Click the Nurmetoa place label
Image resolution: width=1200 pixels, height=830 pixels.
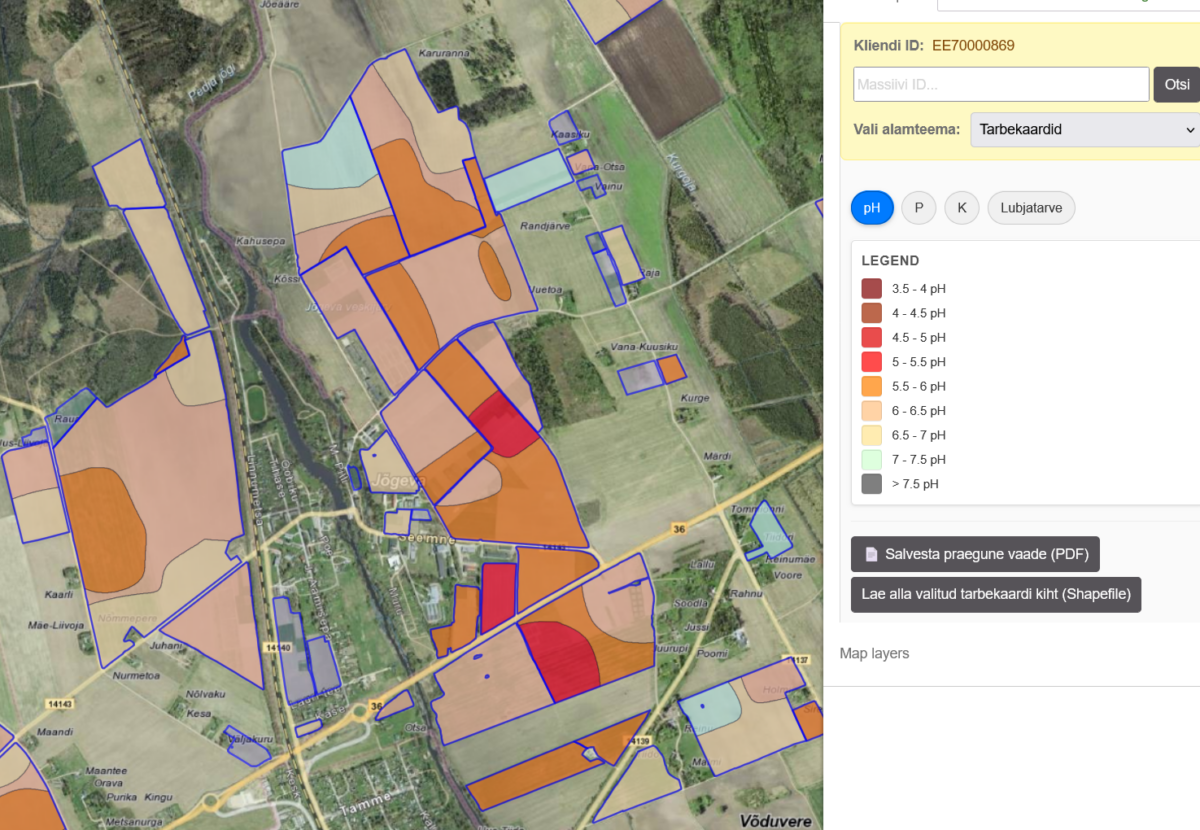pos(137,675)
